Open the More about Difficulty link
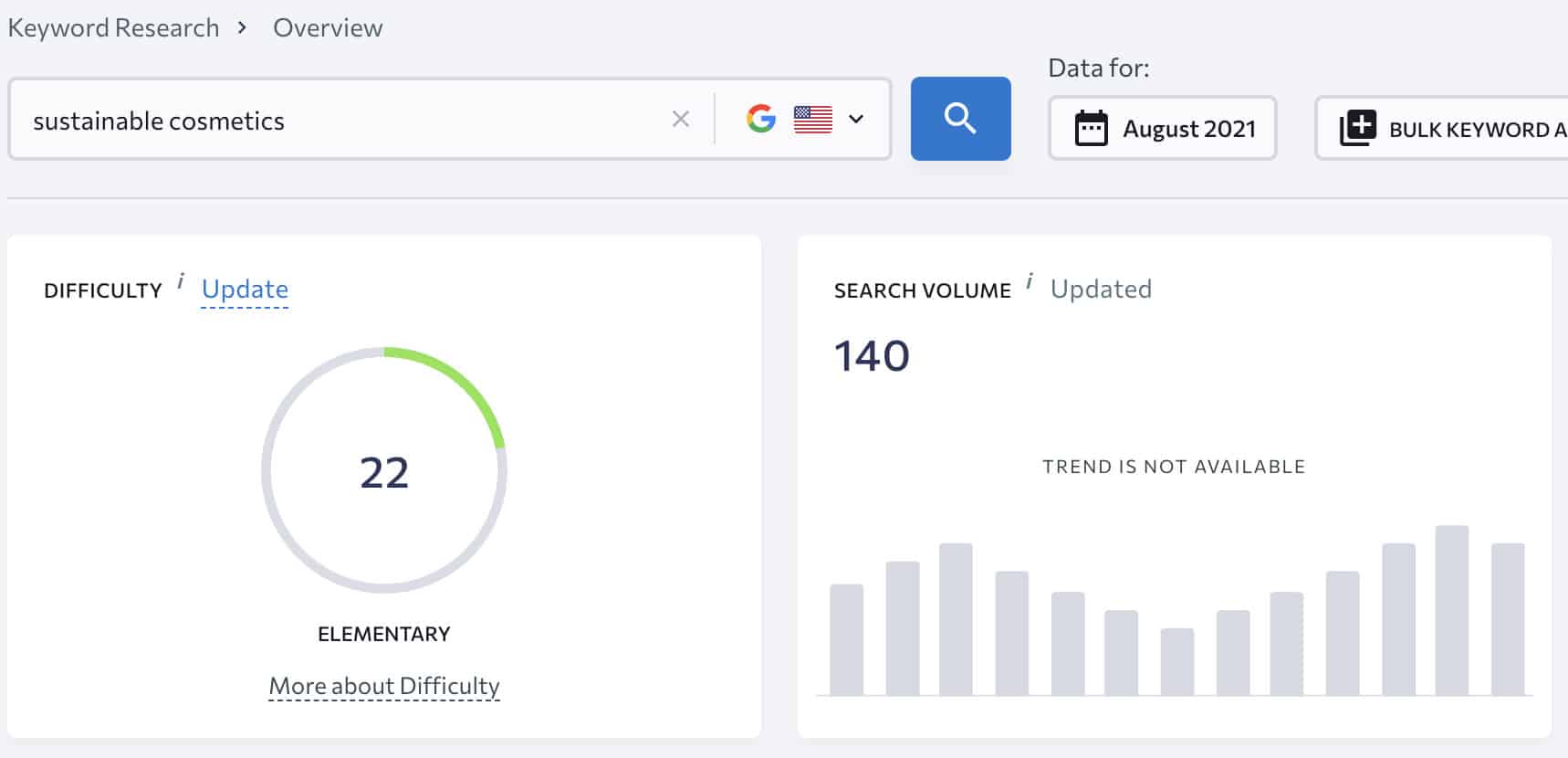 384,686
